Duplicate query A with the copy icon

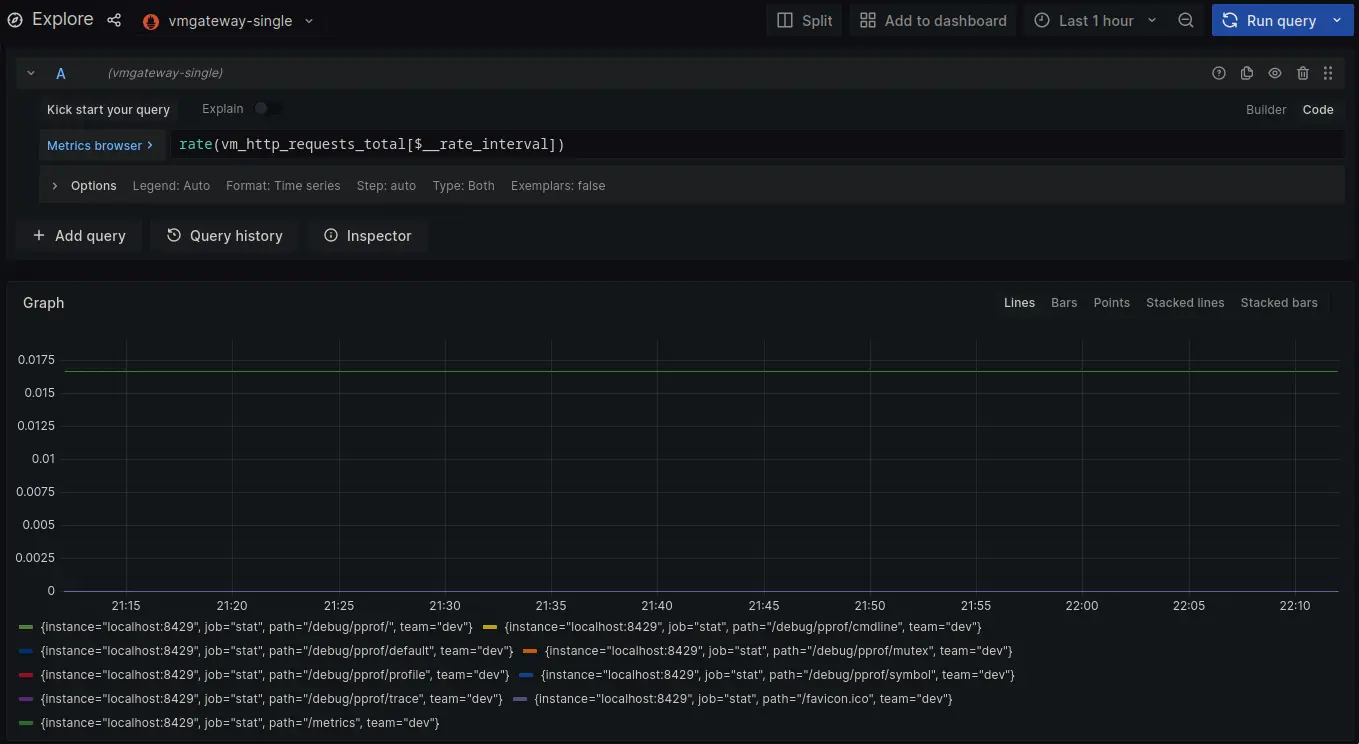[1246, 73]
